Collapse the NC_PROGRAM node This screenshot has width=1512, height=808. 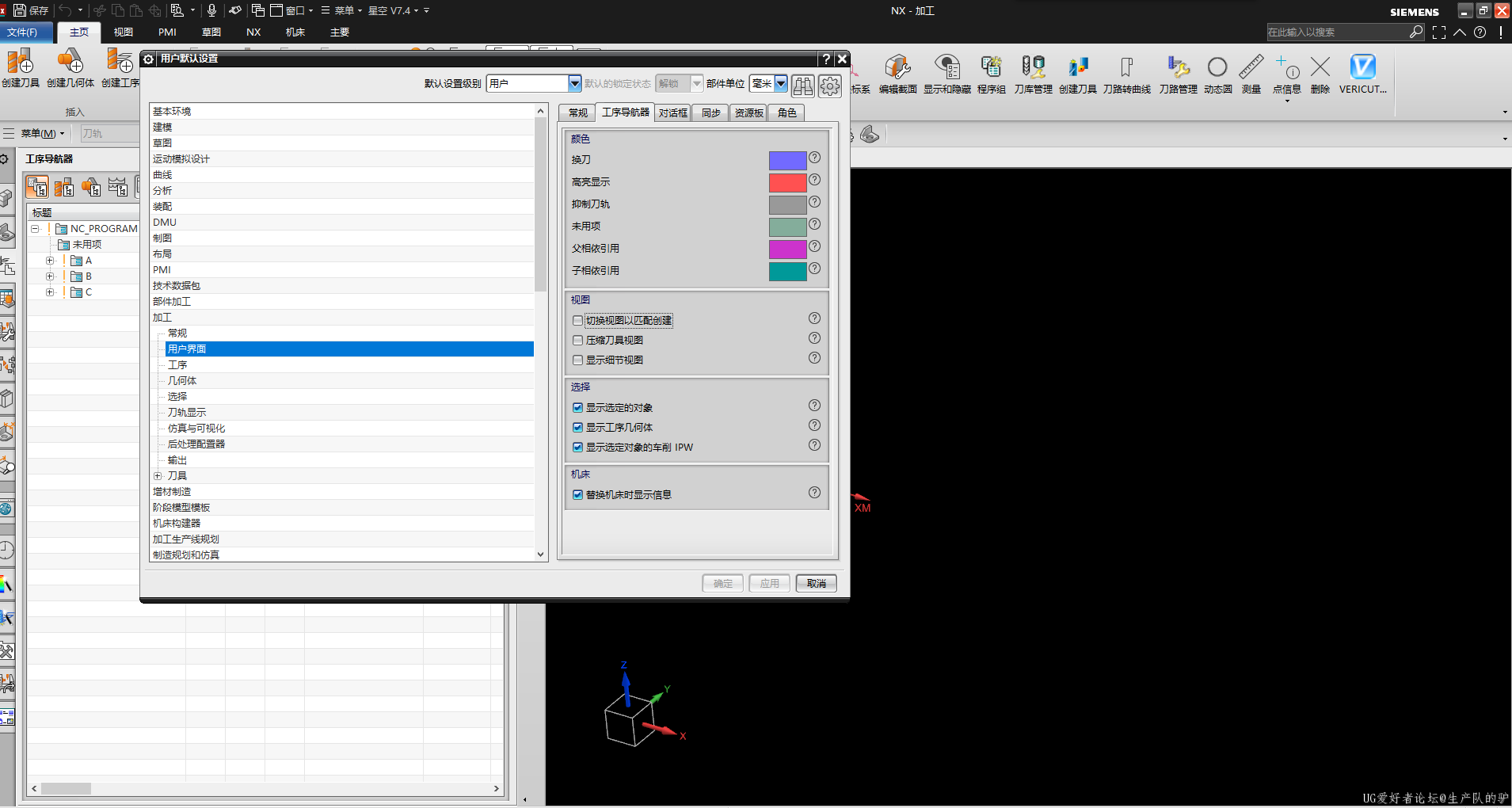coord(35,229)
